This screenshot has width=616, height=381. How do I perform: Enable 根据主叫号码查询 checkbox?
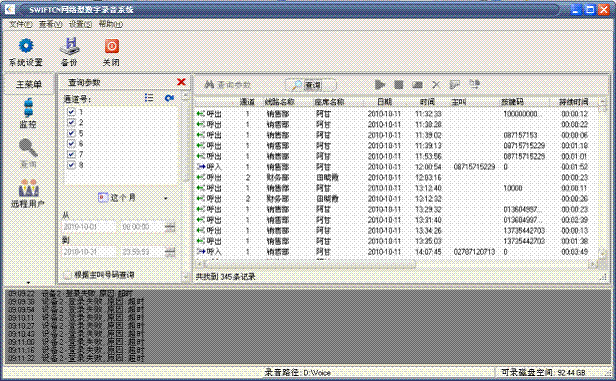(68, 275)
